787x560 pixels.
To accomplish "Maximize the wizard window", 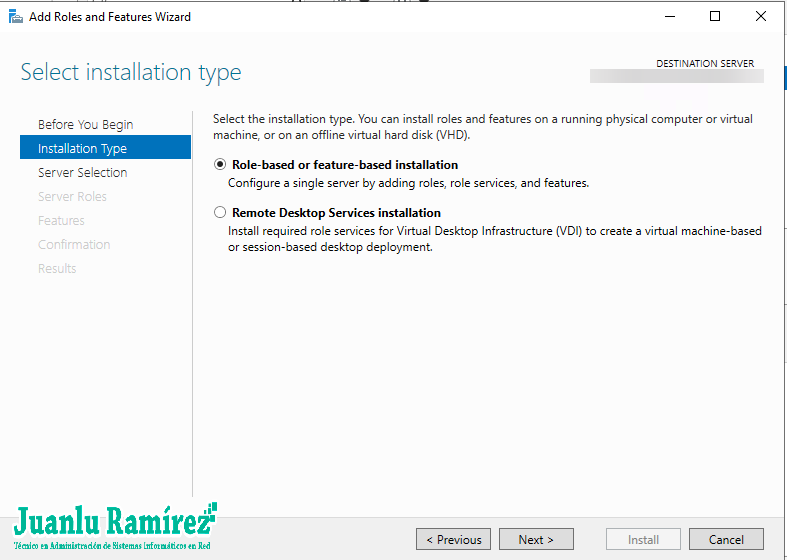I will [715, 16].
